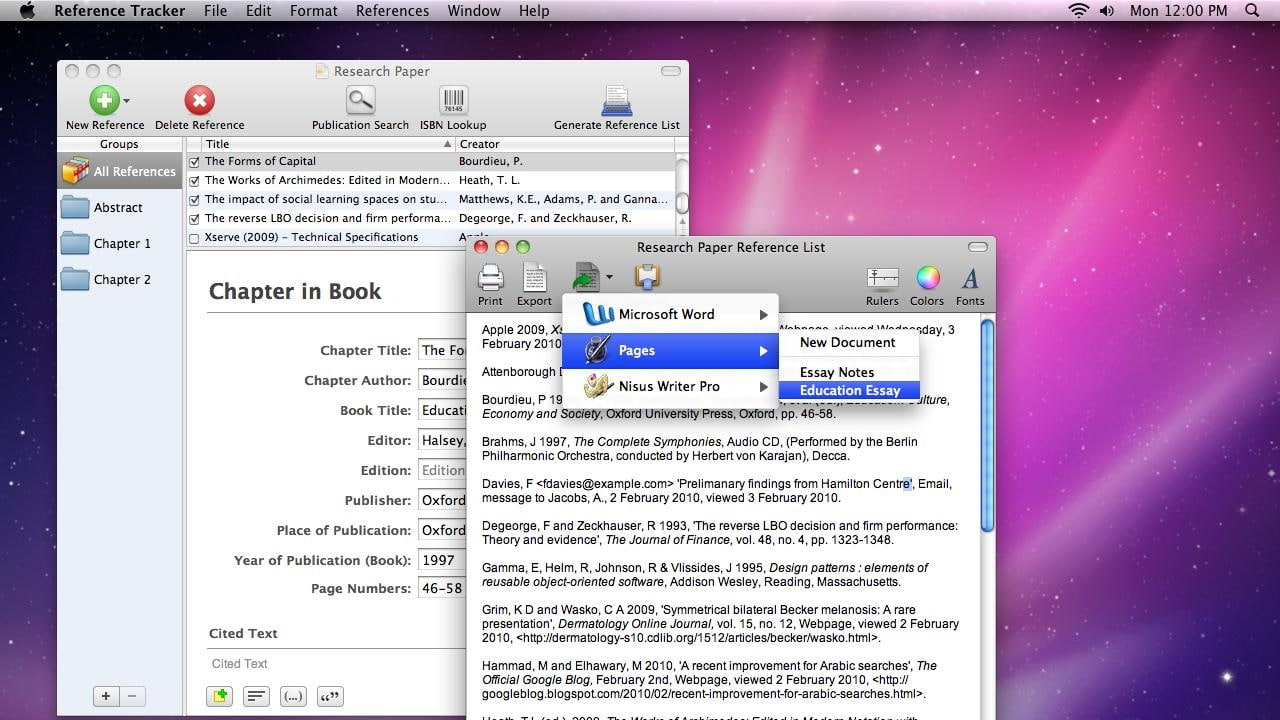Open New Reference dropdown arrow
The height and width of the screenshot is (720, 1280).
tap(126, 101)
